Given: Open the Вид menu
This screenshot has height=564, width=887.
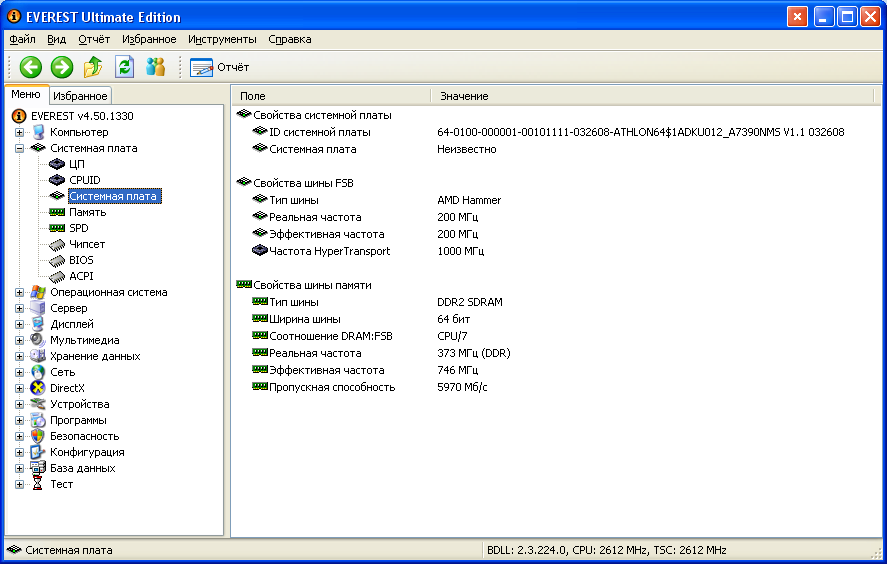Looking at the screenshot, I should [x=57, y=39].
